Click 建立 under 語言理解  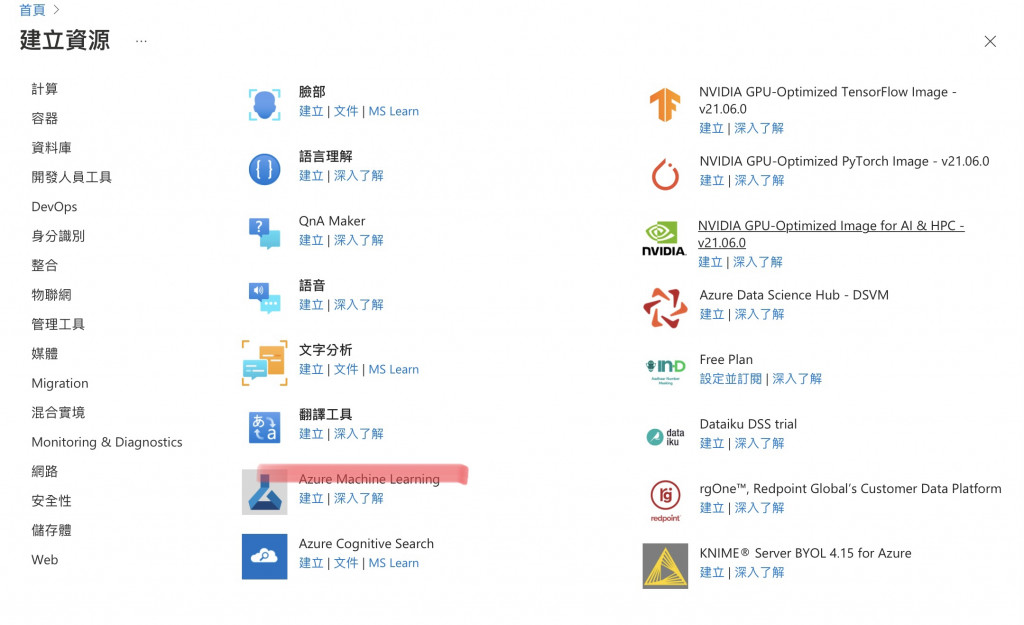point(312,176)
